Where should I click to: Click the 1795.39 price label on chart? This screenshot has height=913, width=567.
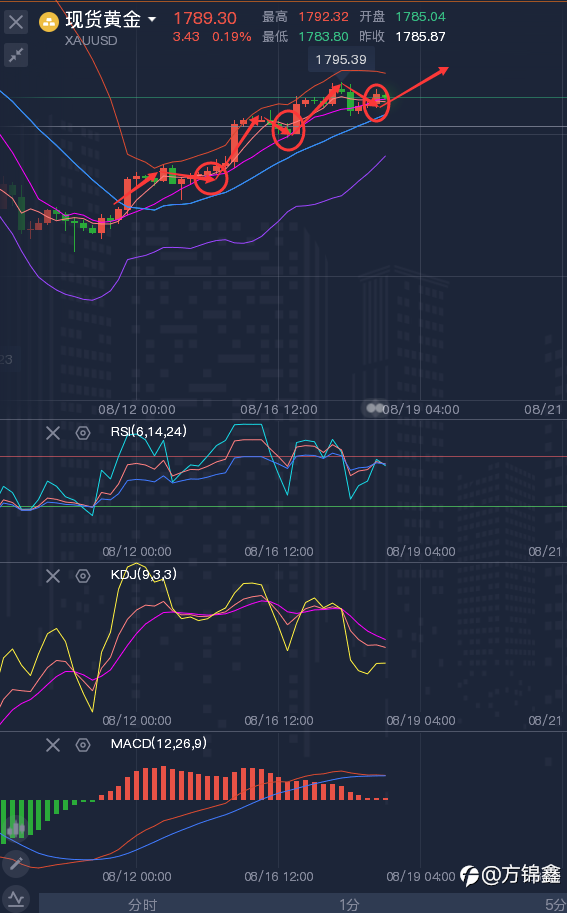tap(341, 60)
